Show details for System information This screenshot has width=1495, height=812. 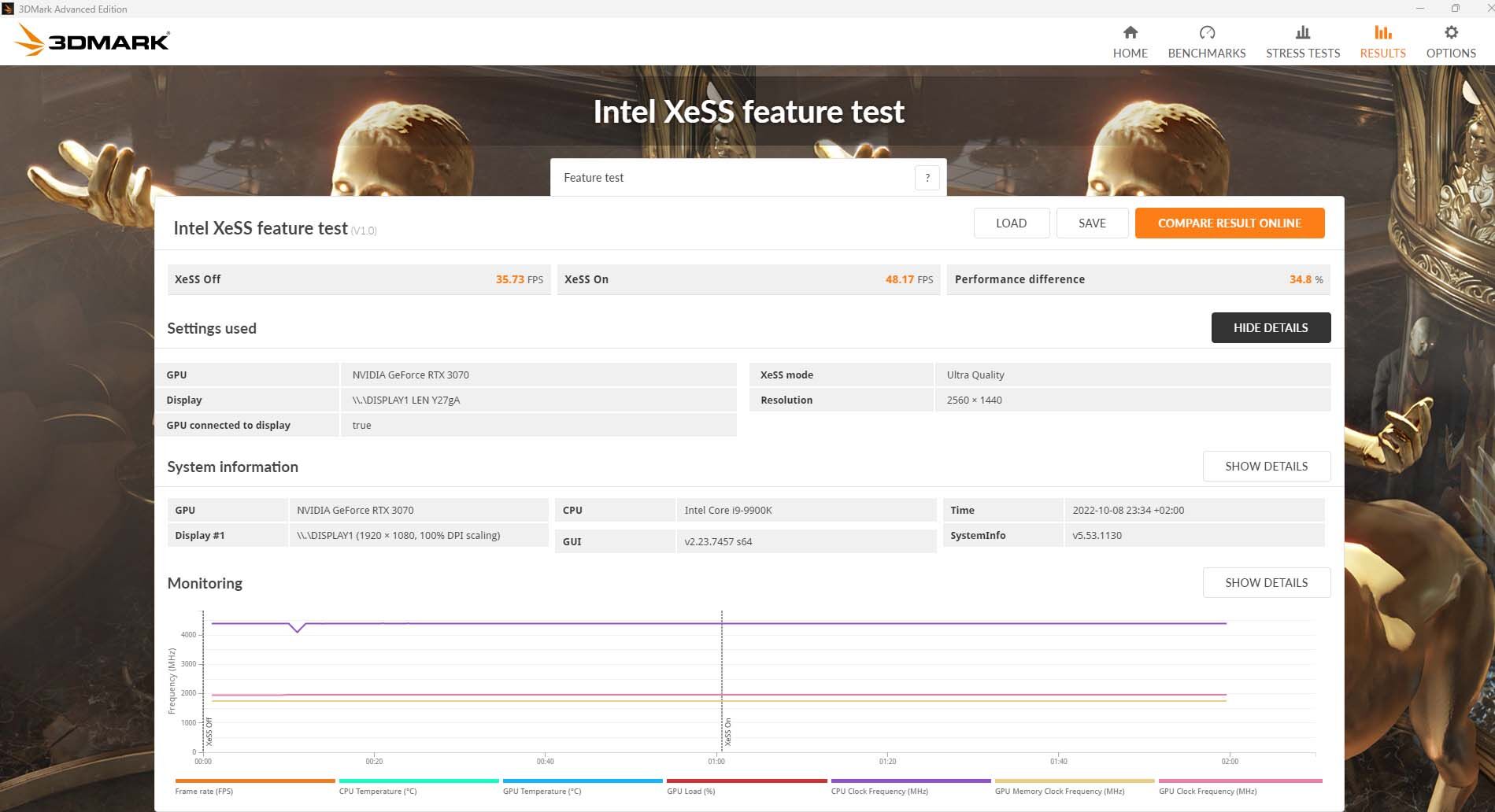pos(1266,466)
